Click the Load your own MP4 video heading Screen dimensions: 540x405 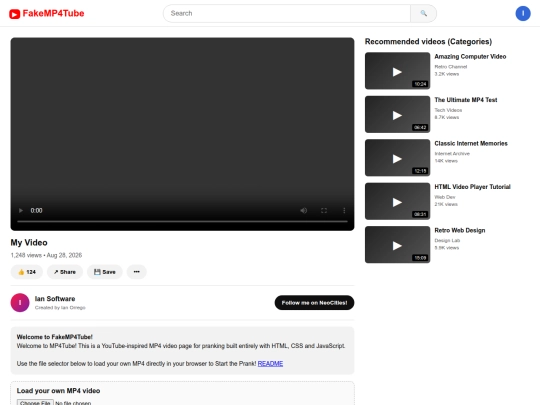(58, 391)
